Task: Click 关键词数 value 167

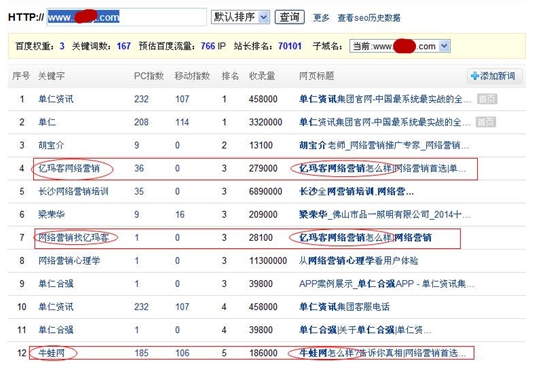Action: (x=124, y=46)
